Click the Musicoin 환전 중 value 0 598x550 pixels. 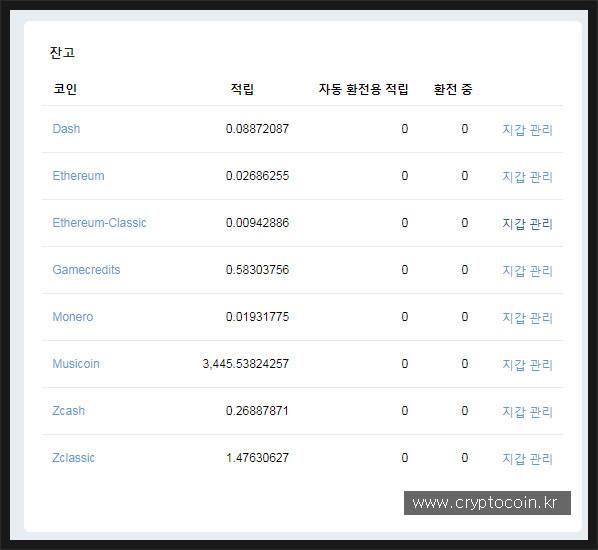[465, 363]
